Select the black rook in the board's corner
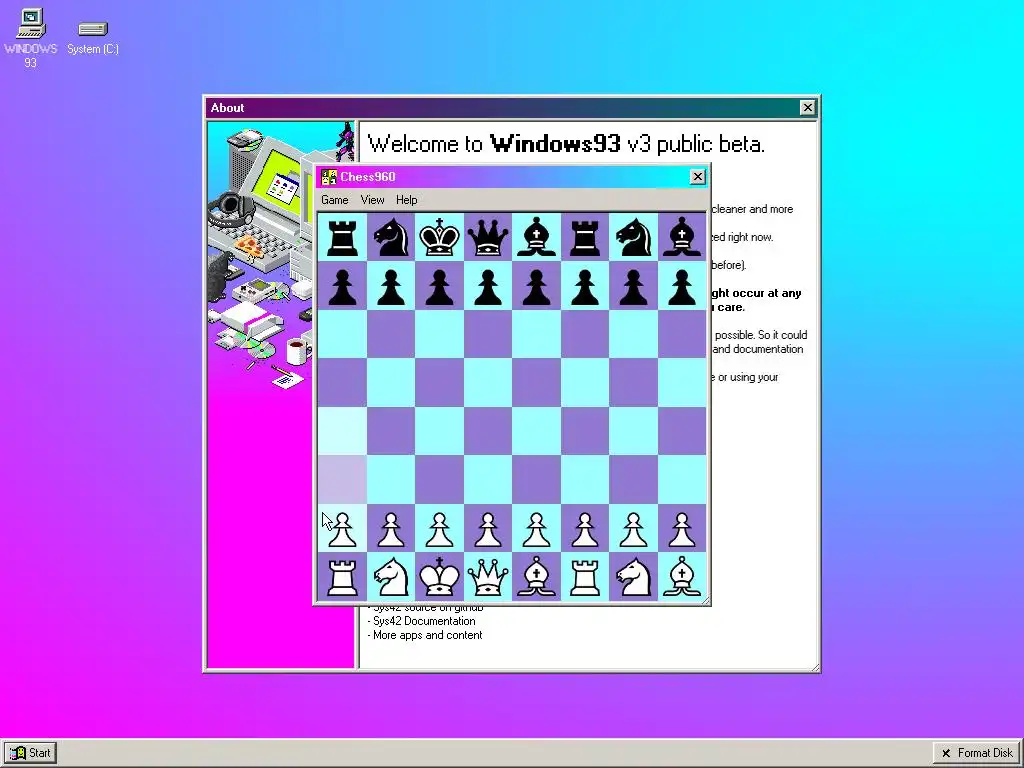Viewport: 1024px width, 768px height. tap(342, 238)
